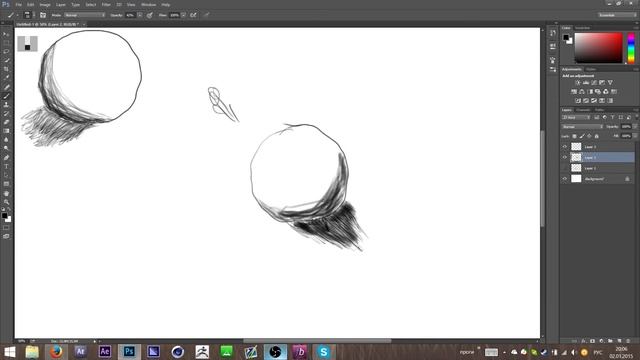Add a layer mask button
Image resolution: width=640 pixels, height=360 pixels.
[592, 341]
